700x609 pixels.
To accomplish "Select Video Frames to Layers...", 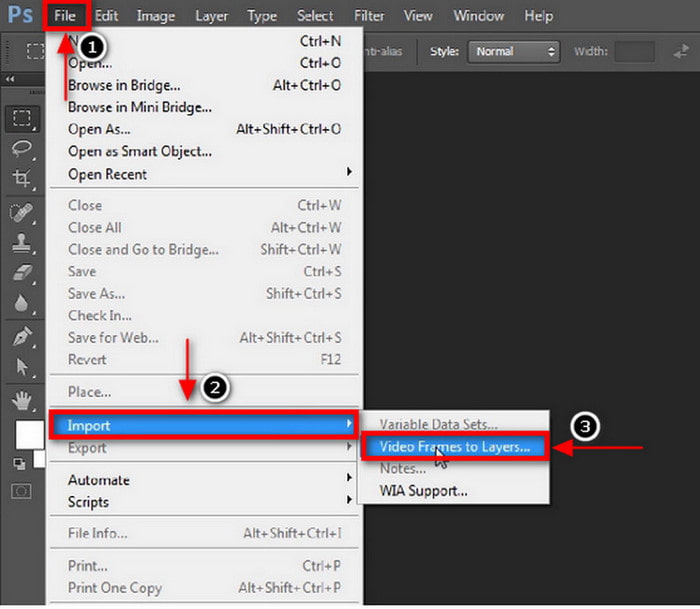I will tap(455, 446).
